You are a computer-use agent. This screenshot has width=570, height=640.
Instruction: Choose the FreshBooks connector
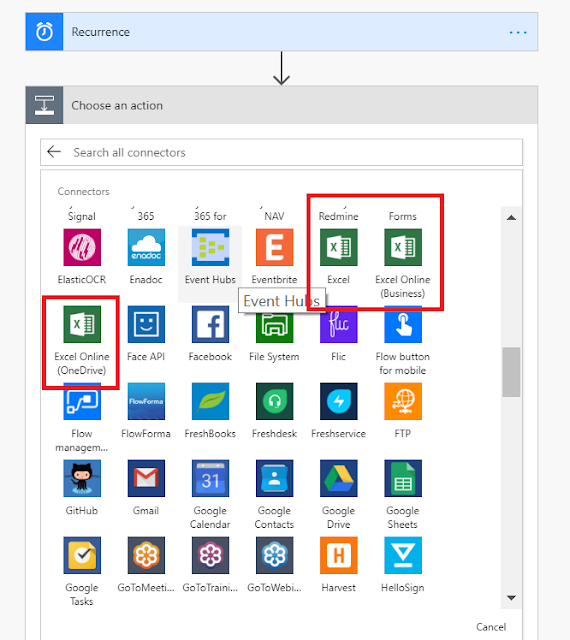[x=210, y=401]
